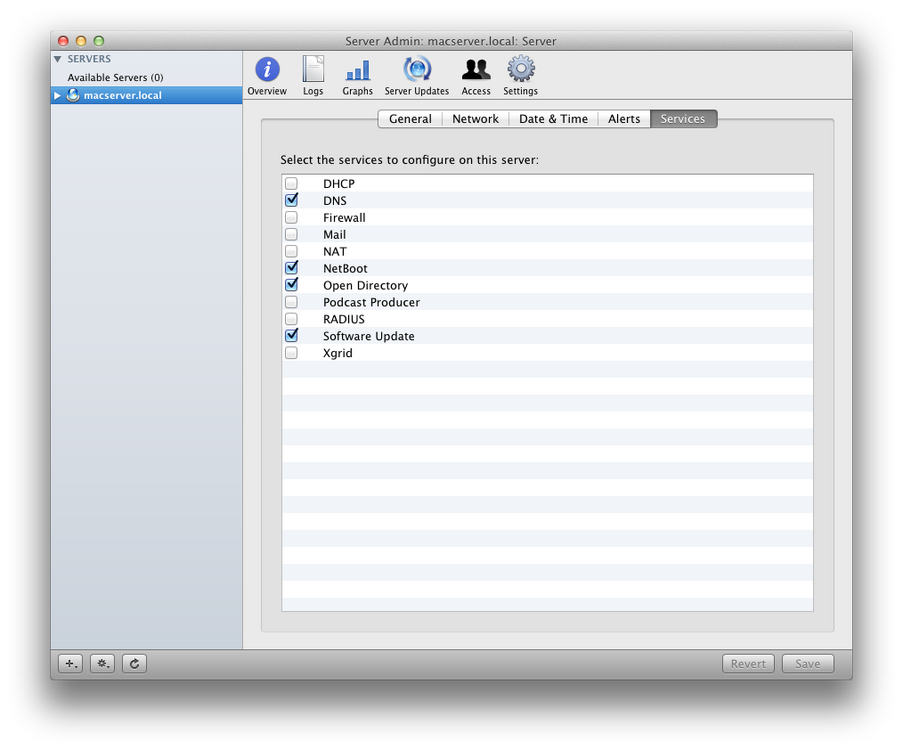Click the DHCP service label
Image resolution: width=903 pixels, height=750 pixels.
click(x=339, y=184)
